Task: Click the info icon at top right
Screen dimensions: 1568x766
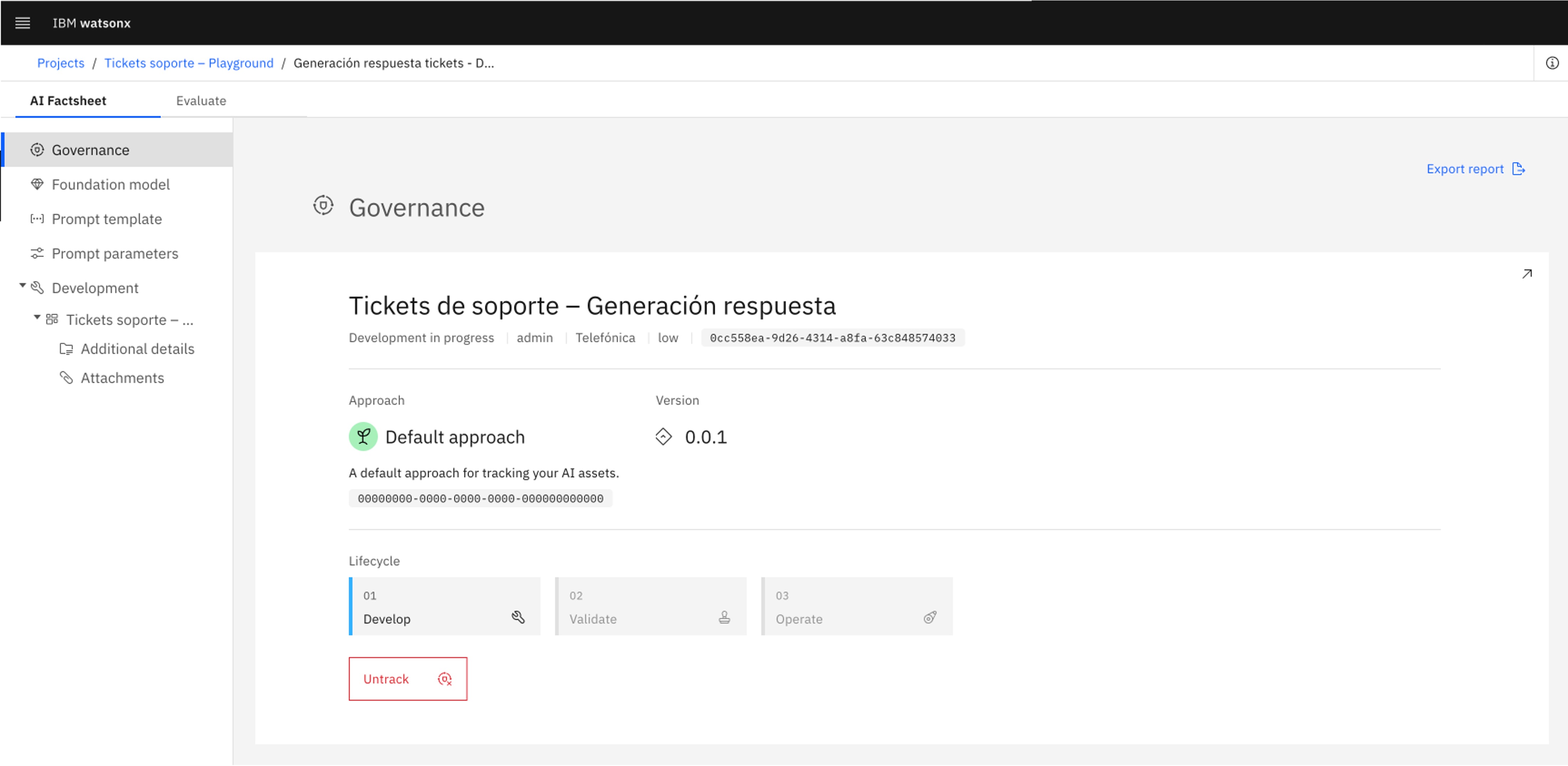Action: pos(1552,63)
